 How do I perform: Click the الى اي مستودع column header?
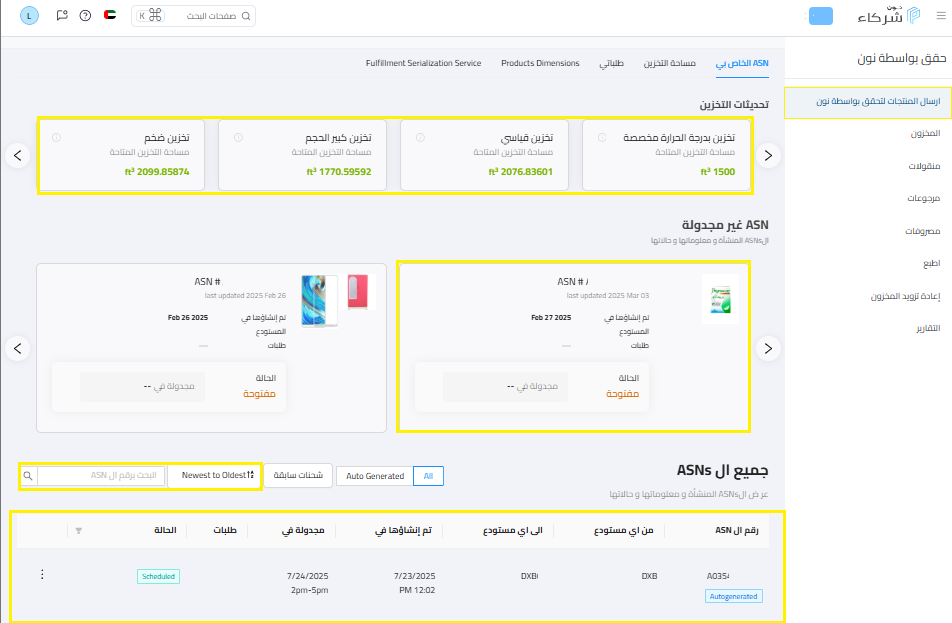[x=512, y=530]
